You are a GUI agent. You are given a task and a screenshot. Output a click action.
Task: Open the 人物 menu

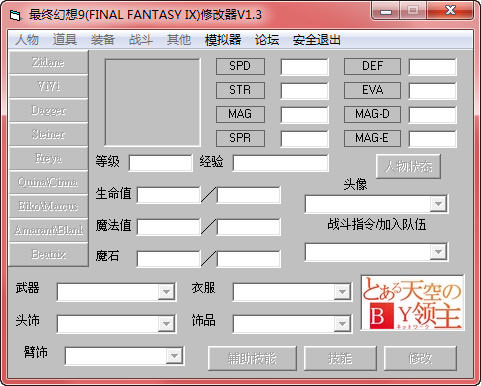(27, 40)
